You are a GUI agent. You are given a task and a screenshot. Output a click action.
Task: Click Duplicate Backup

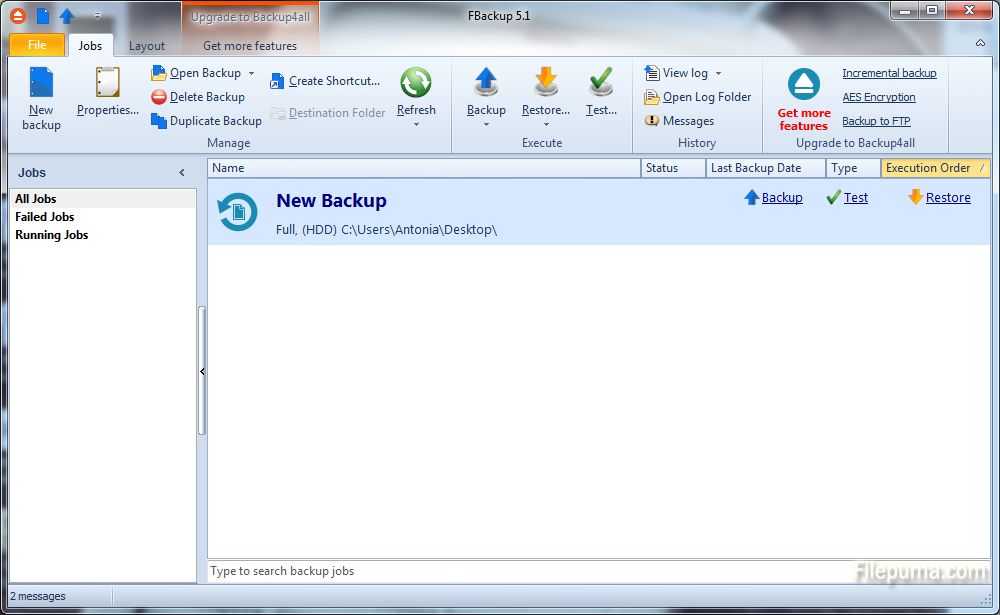click(207, 121)
